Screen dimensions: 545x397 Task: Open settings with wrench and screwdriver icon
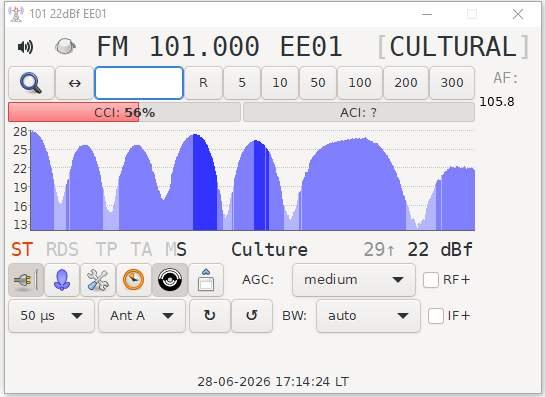pos(98,280)
